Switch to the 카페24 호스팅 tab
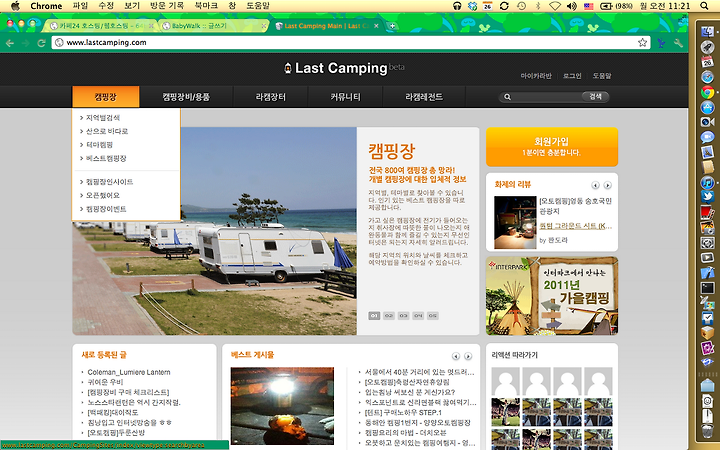This screenshot has width=720, height=450. (101, 26)
